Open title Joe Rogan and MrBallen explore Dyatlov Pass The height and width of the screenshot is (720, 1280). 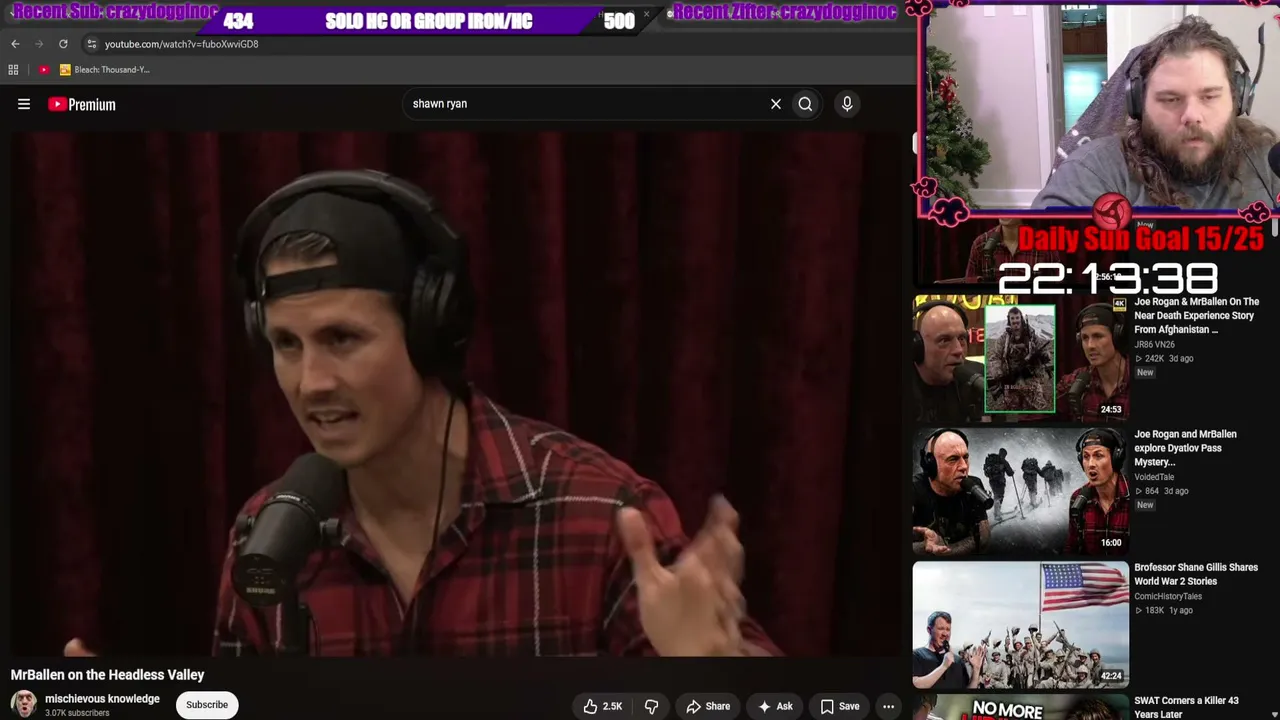coord(1186,448)
